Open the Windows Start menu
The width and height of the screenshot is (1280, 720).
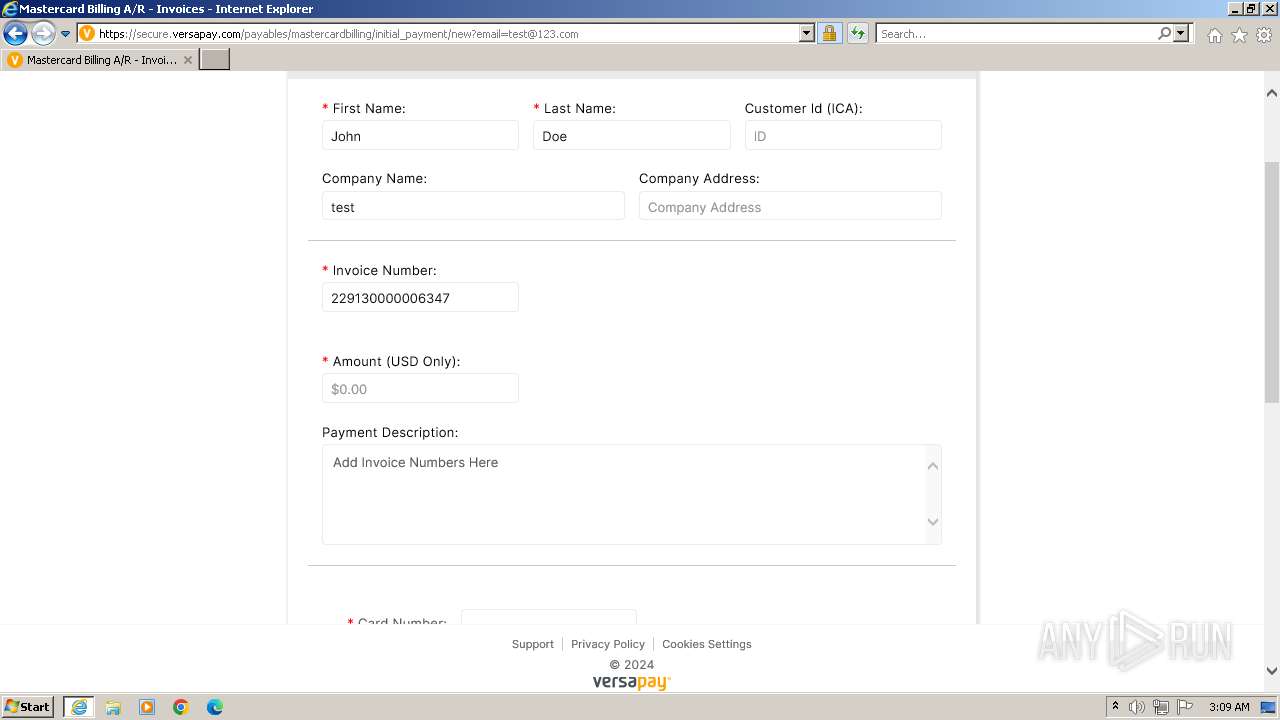(x=28, y=707)
